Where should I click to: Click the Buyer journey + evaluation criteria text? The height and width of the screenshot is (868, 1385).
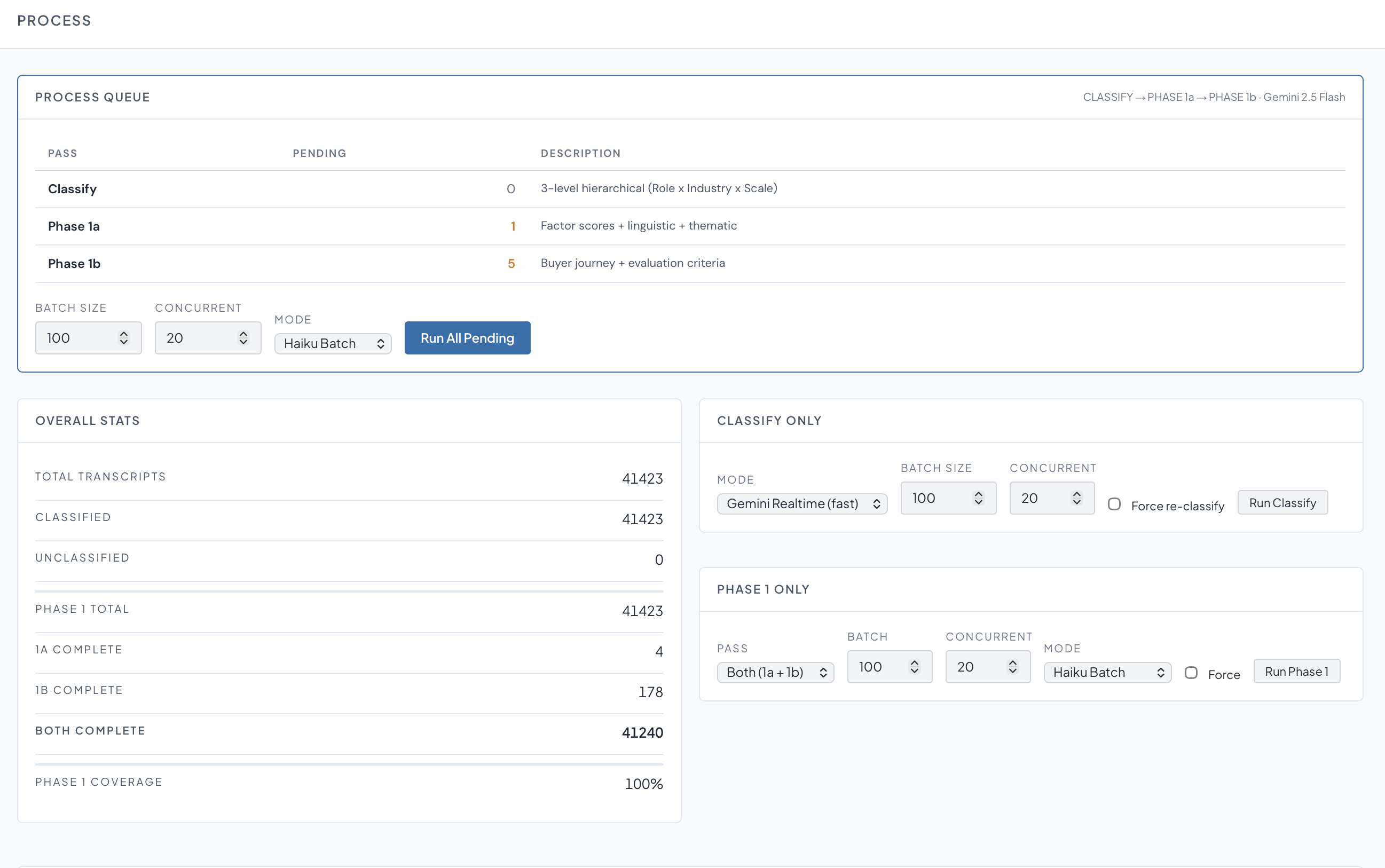(633, 263)
